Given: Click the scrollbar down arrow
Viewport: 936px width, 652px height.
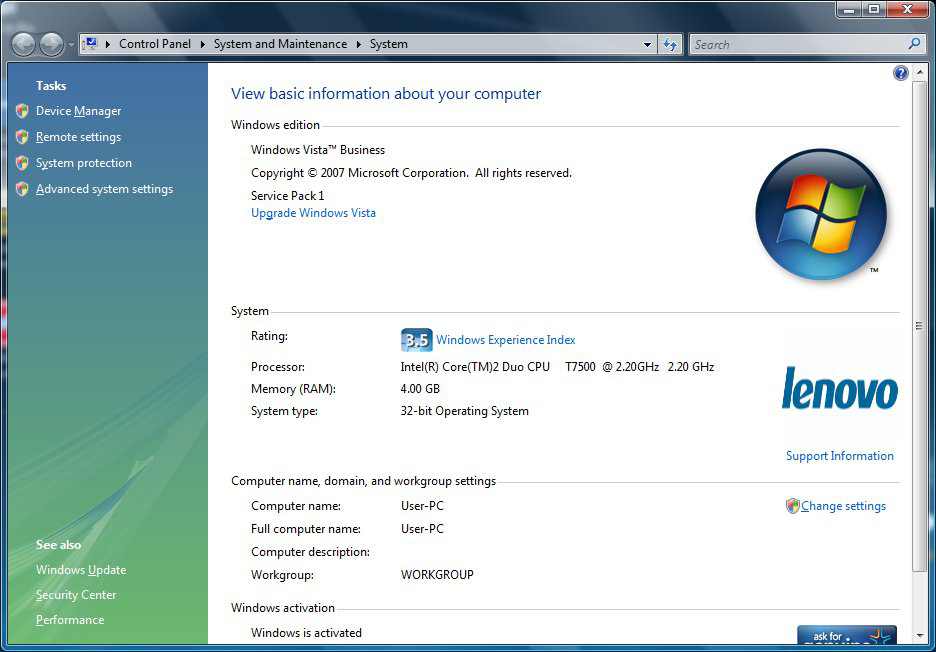Looking at the screenshot, I should point(919,636).
